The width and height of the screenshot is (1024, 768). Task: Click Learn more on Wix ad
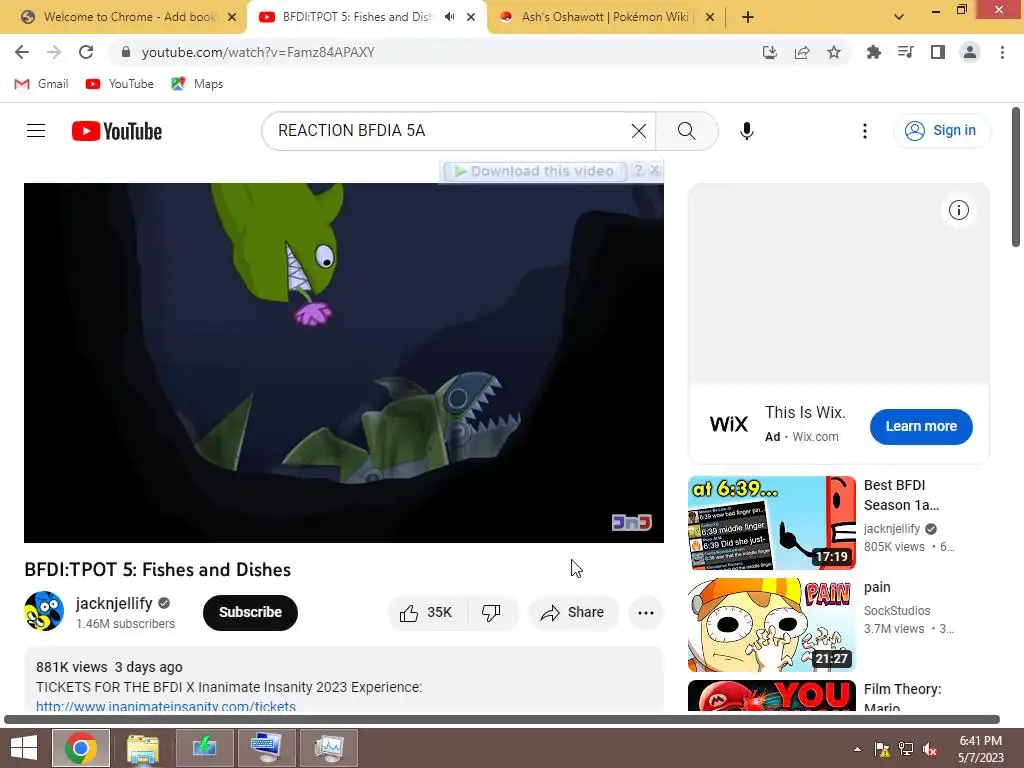921,426
